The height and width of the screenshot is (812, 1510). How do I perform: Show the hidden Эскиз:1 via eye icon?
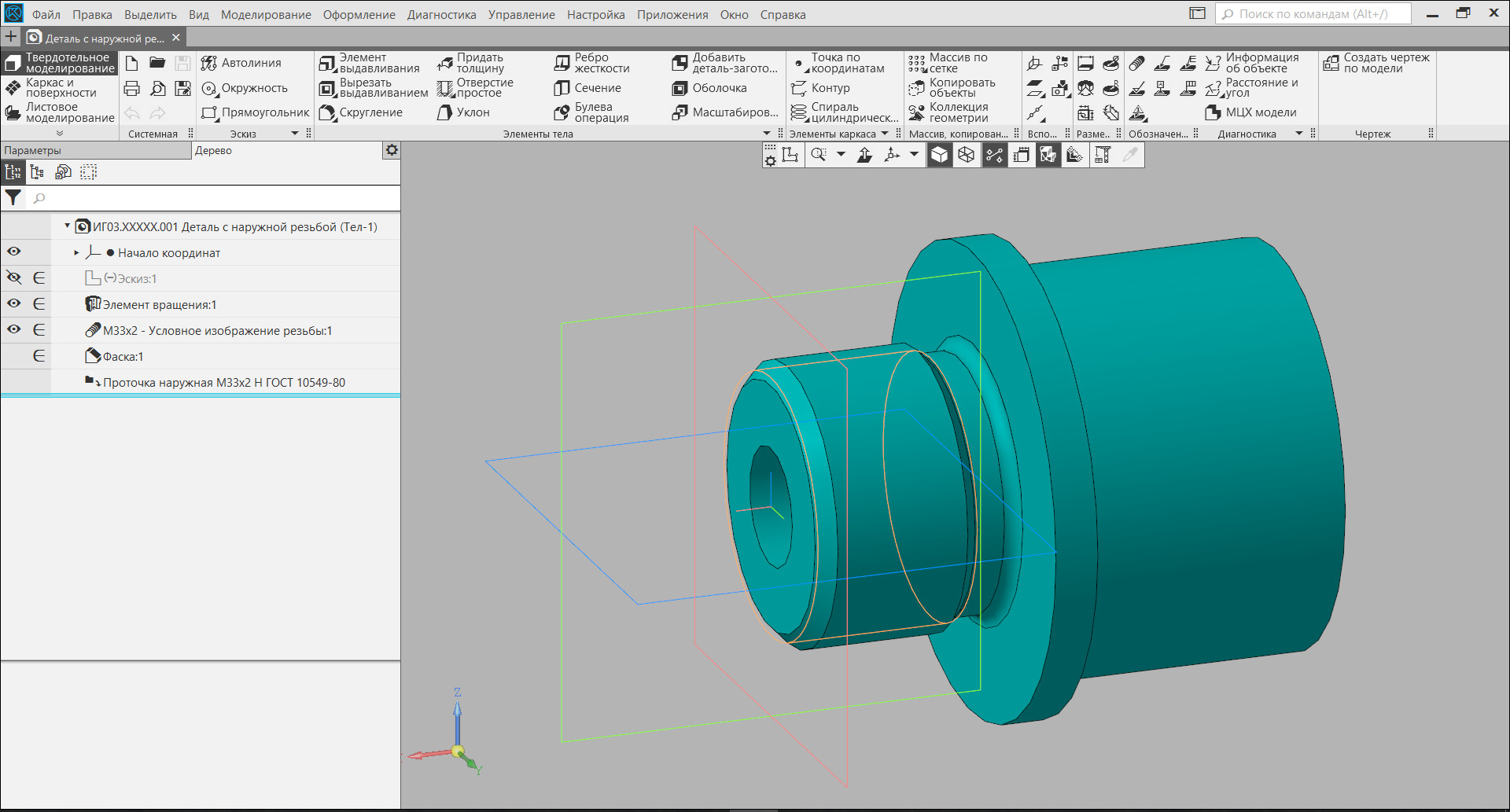click(x=14, y=277)
